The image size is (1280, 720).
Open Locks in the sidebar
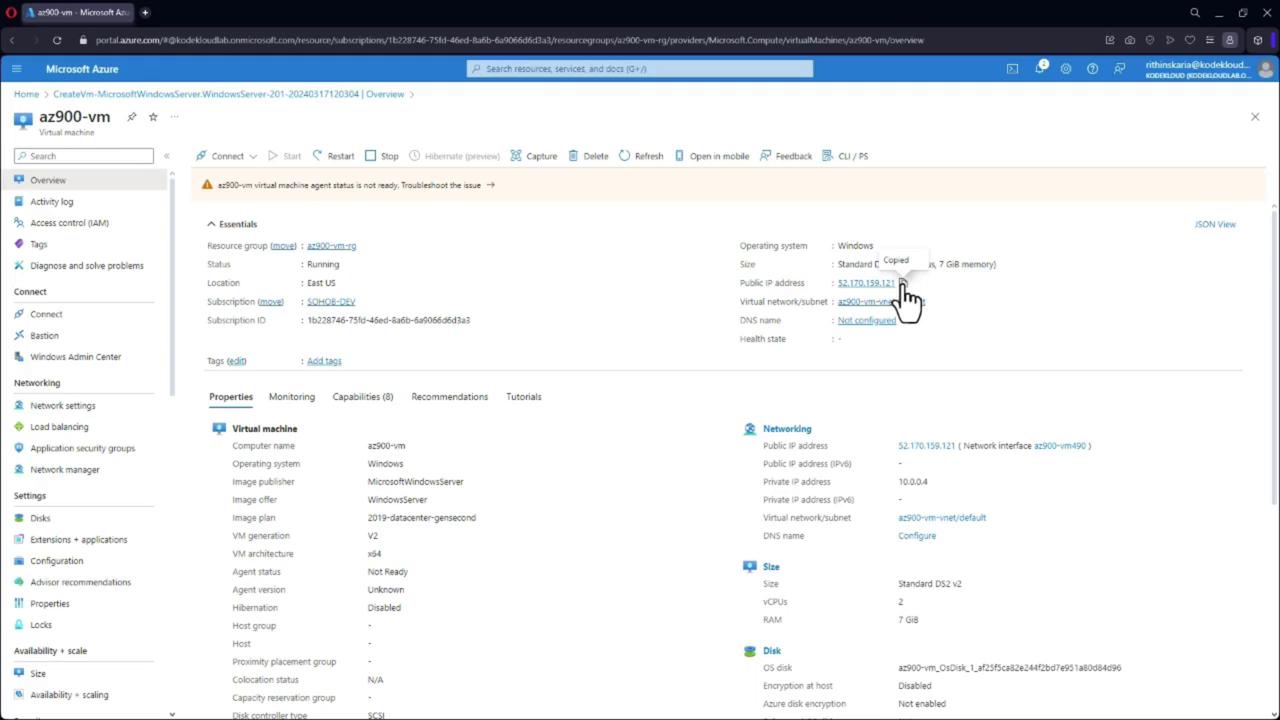point(40,625)
